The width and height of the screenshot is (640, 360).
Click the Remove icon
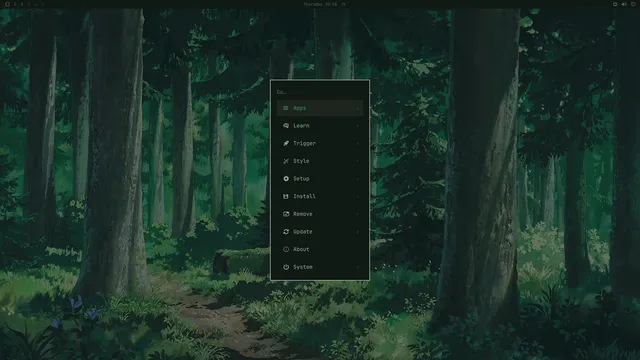[x=286, y=214]
